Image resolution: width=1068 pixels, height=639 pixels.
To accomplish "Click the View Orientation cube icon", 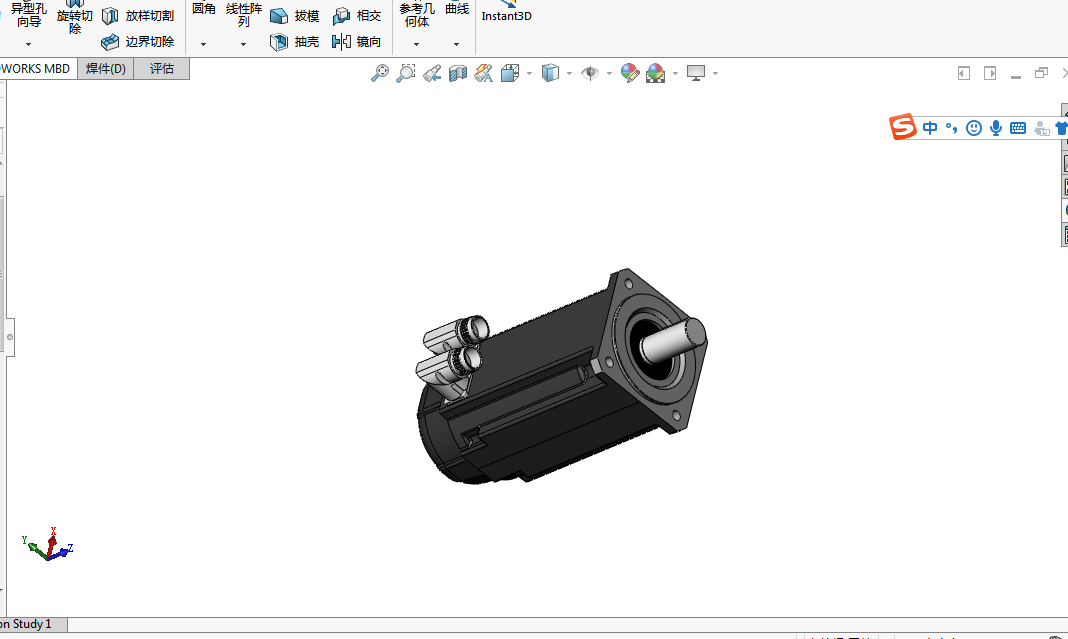I will (x=509, y=73).
